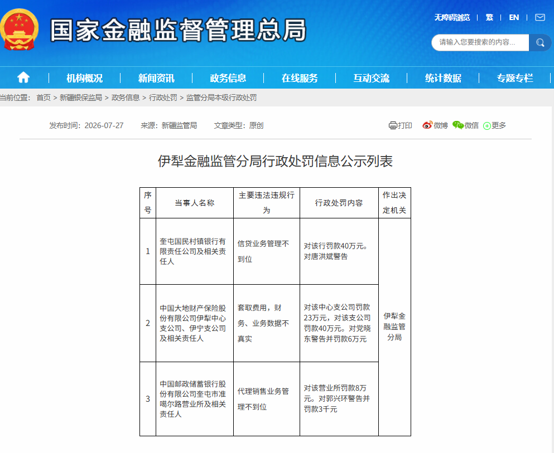
Task: Click the home icon in navigation bar
Action: pos(23,77)
